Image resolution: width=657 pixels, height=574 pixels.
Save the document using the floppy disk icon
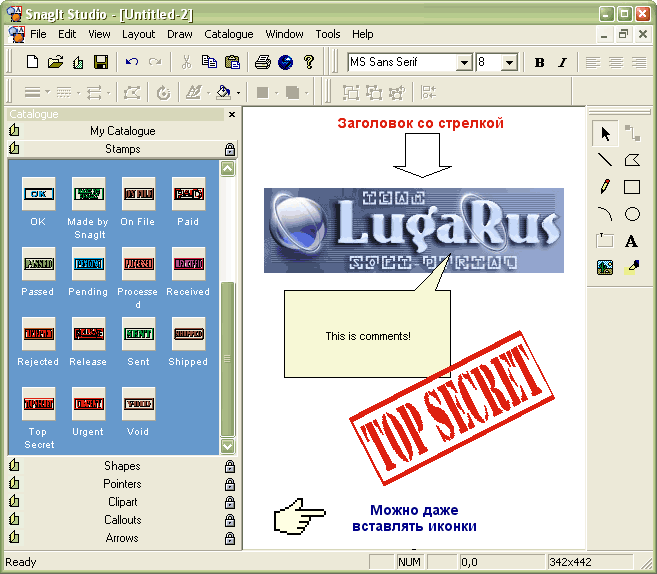(101, 62)
